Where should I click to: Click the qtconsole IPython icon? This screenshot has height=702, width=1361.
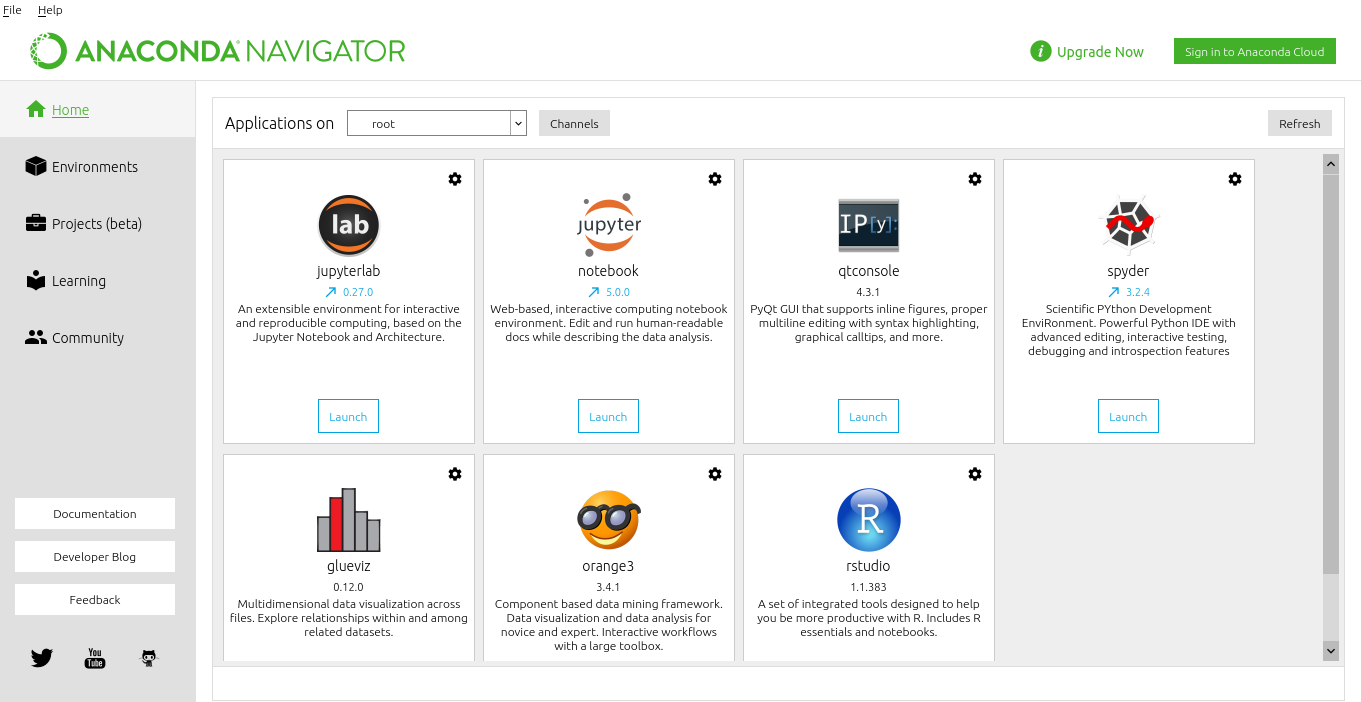[x=868, y=225]
